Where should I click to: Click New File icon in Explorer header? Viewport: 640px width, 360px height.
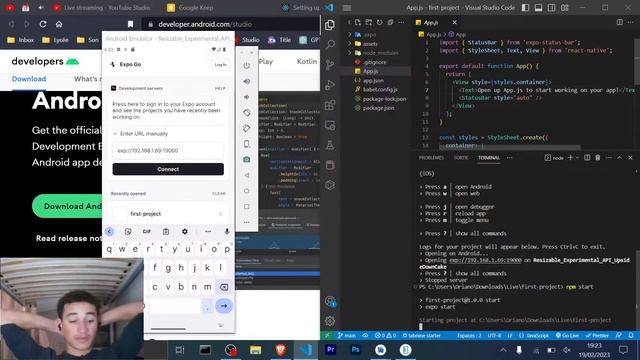(x=358, y=22)
